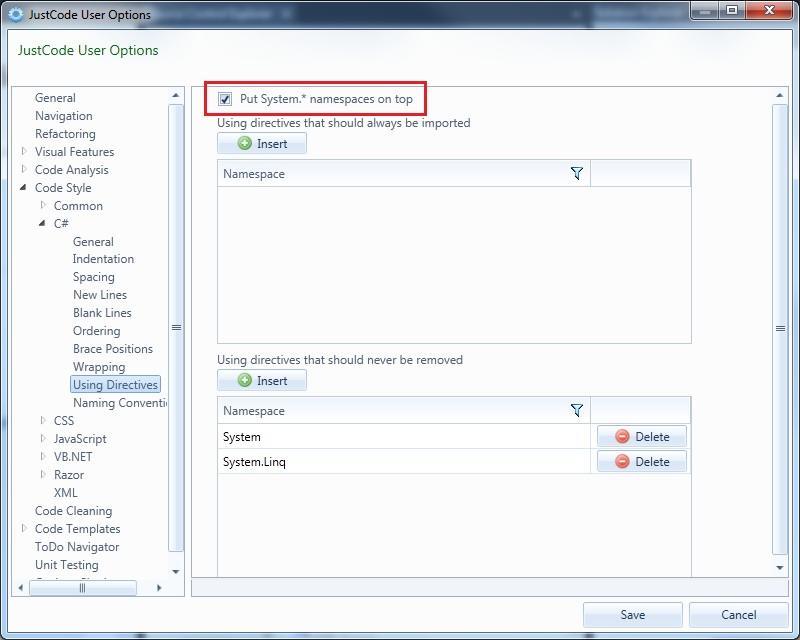
Task: Expand the Visual Features node
Action: click(x=24, y=151)
